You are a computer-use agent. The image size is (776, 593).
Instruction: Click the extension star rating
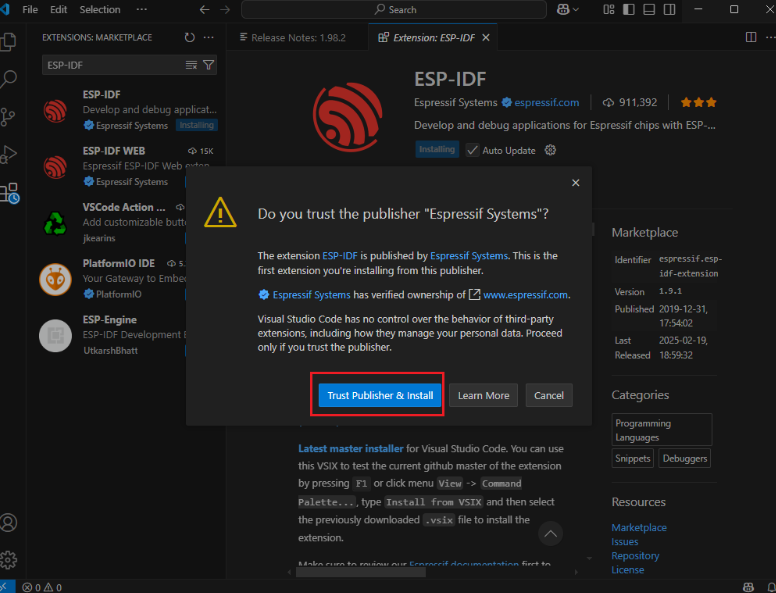(698, 102)
